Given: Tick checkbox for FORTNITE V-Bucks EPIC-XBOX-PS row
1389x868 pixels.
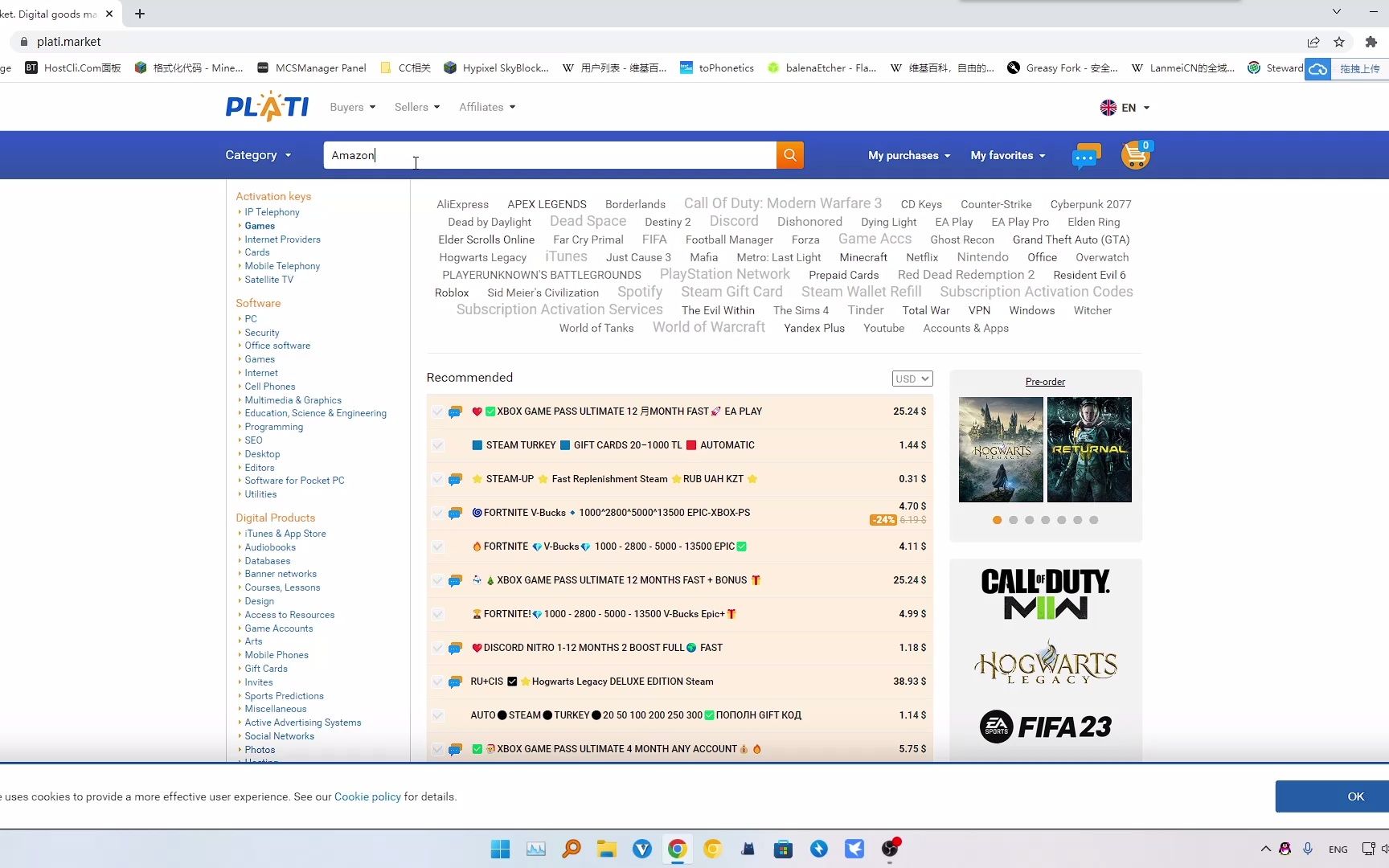Looking at the screenshot, I should coord(438,513).
